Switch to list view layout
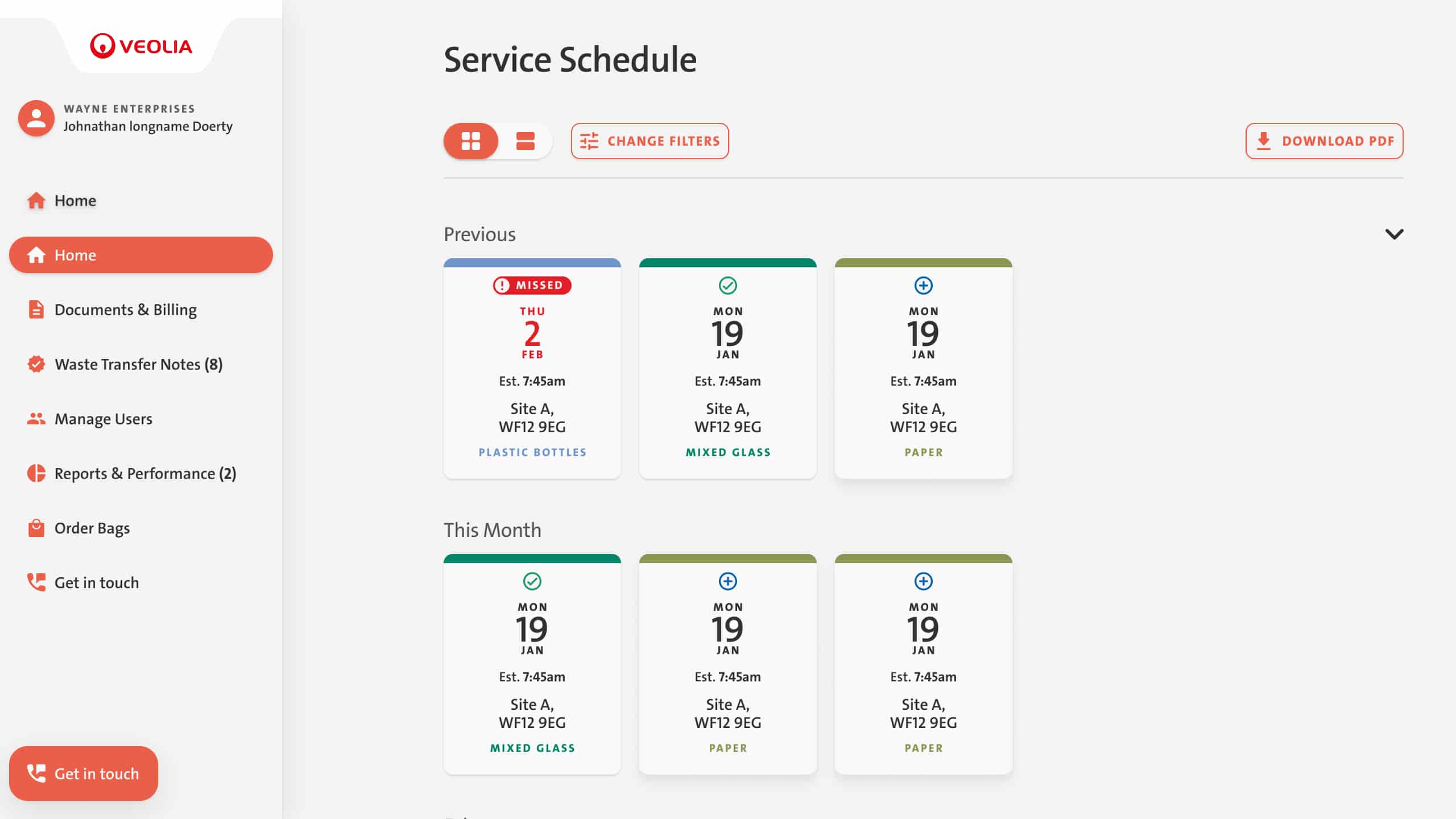 coord(525,141)
